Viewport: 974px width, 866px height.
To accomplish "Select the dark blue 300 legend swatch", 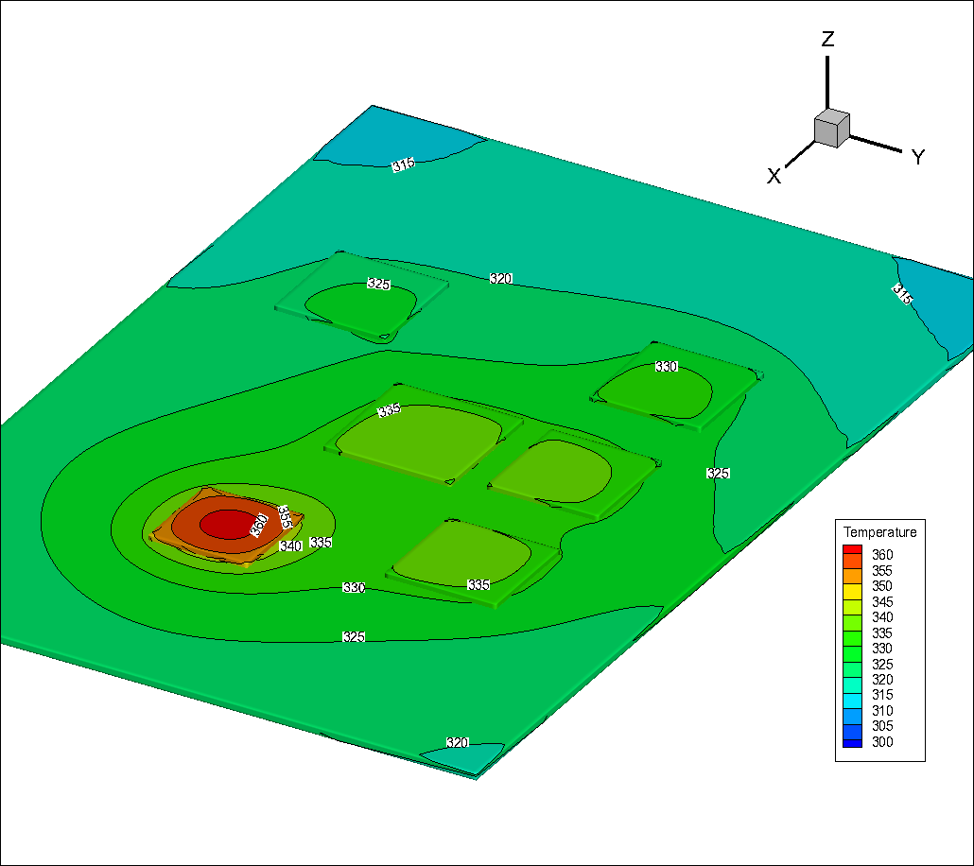I will coord(852,742).
